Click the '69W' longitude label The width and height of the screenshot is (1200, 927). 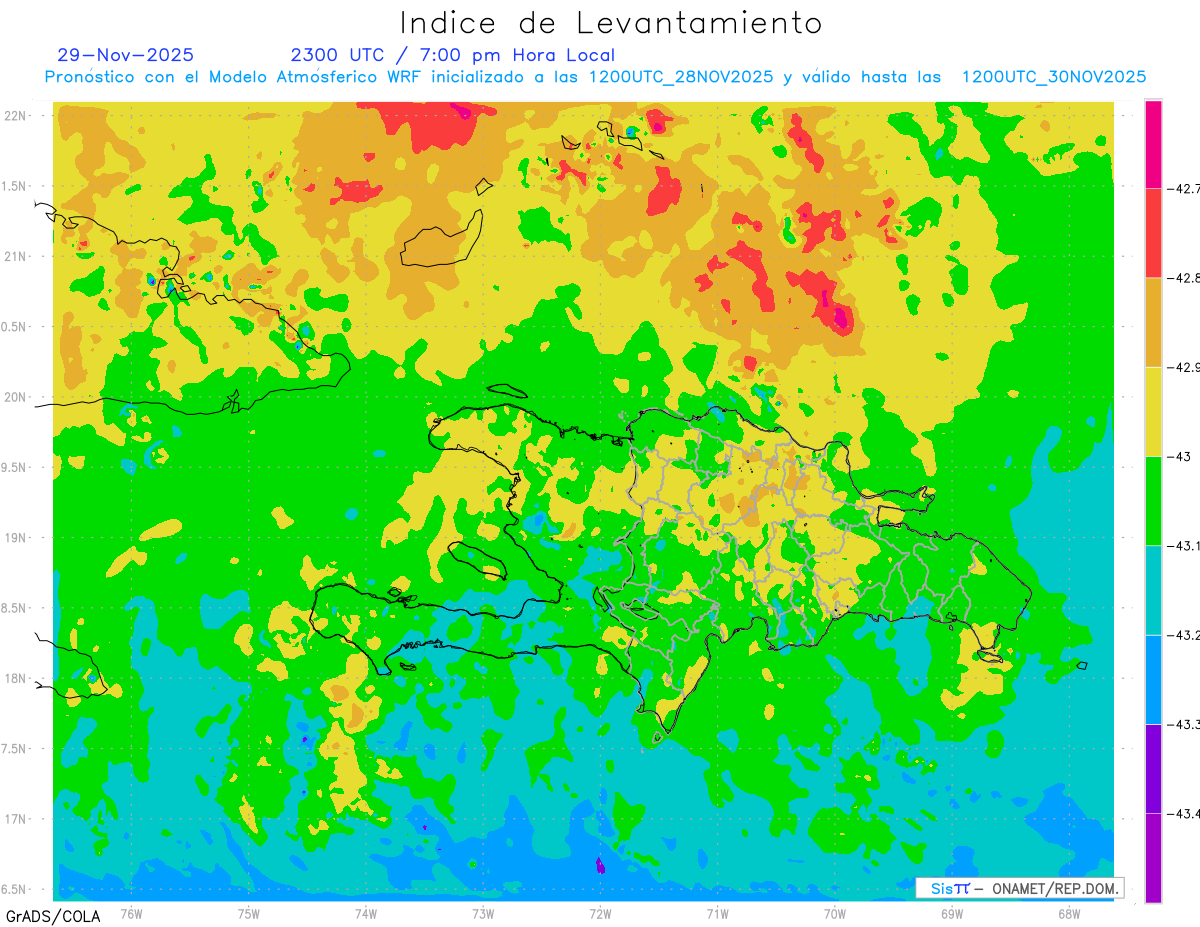click(952, 914)
